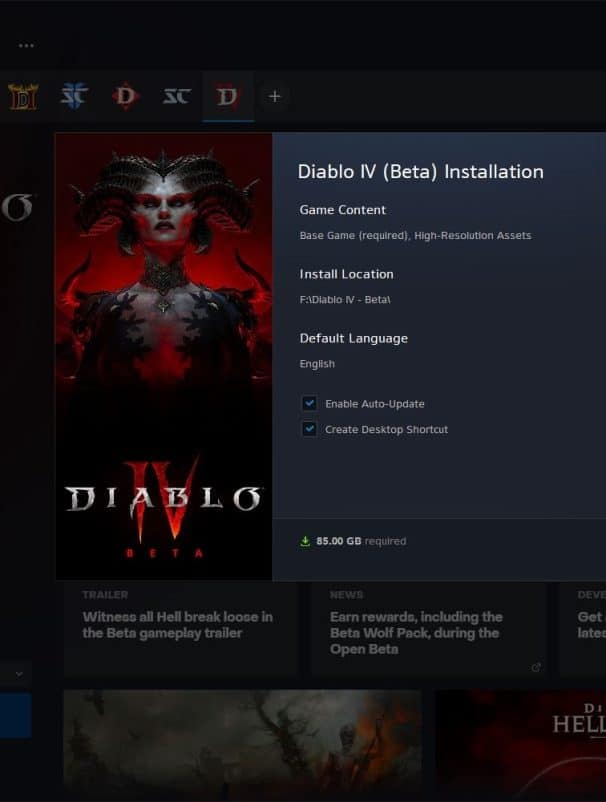Change Game Content selection
The width and height of the screenshot is (606, 802).
point(415,235)
